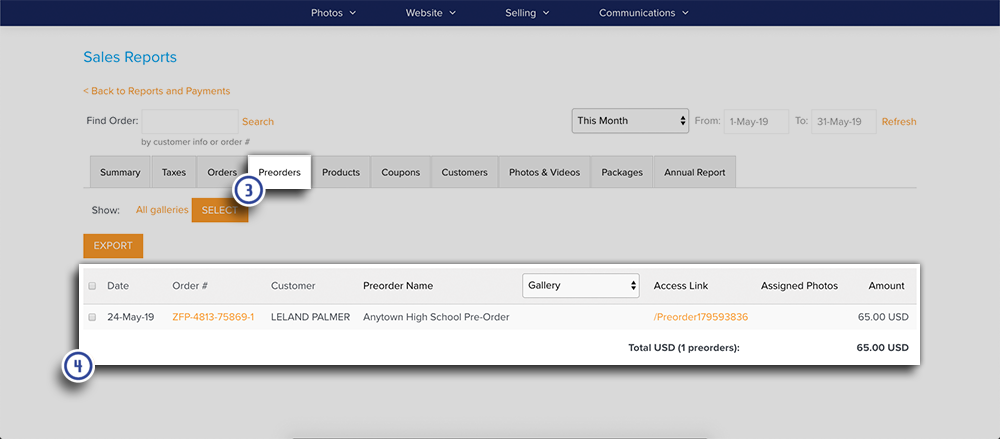Switch to the Photos & Videos tab
The image size is (1000, 439).
coord(545,172)
